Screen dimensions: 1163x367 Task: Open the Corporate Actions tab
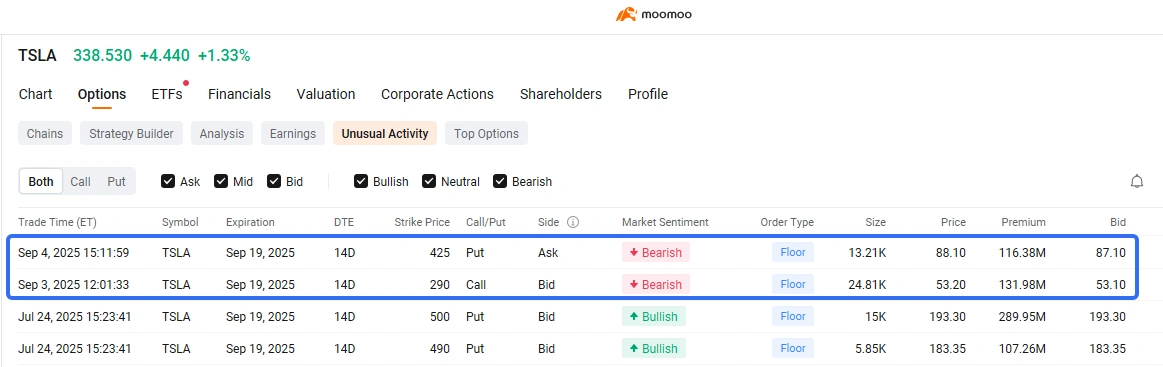(438, 94)
